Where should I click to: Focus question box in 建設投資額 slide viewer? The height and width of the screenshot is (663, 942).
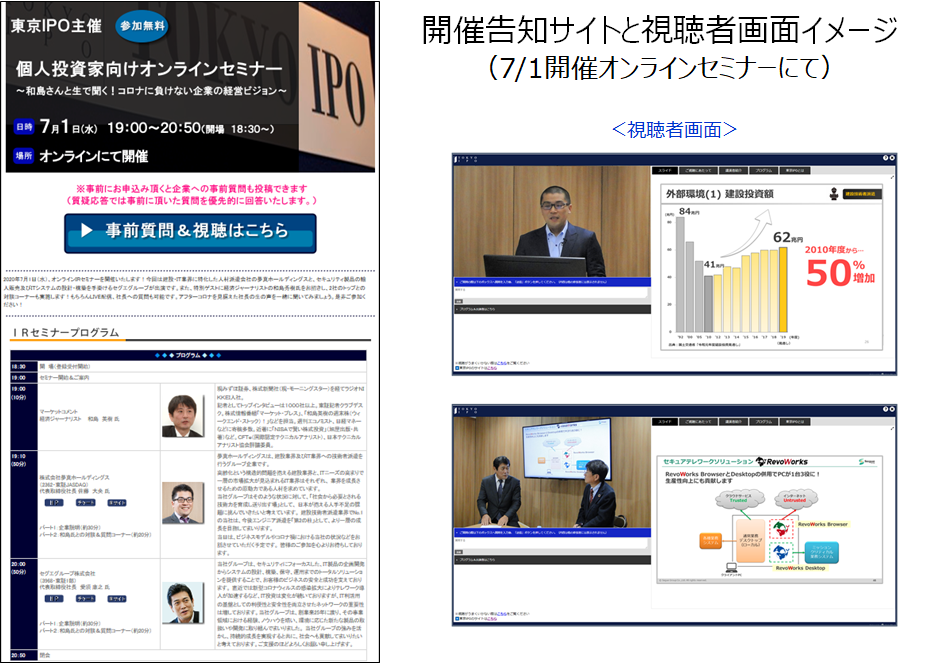click(551, 292)
